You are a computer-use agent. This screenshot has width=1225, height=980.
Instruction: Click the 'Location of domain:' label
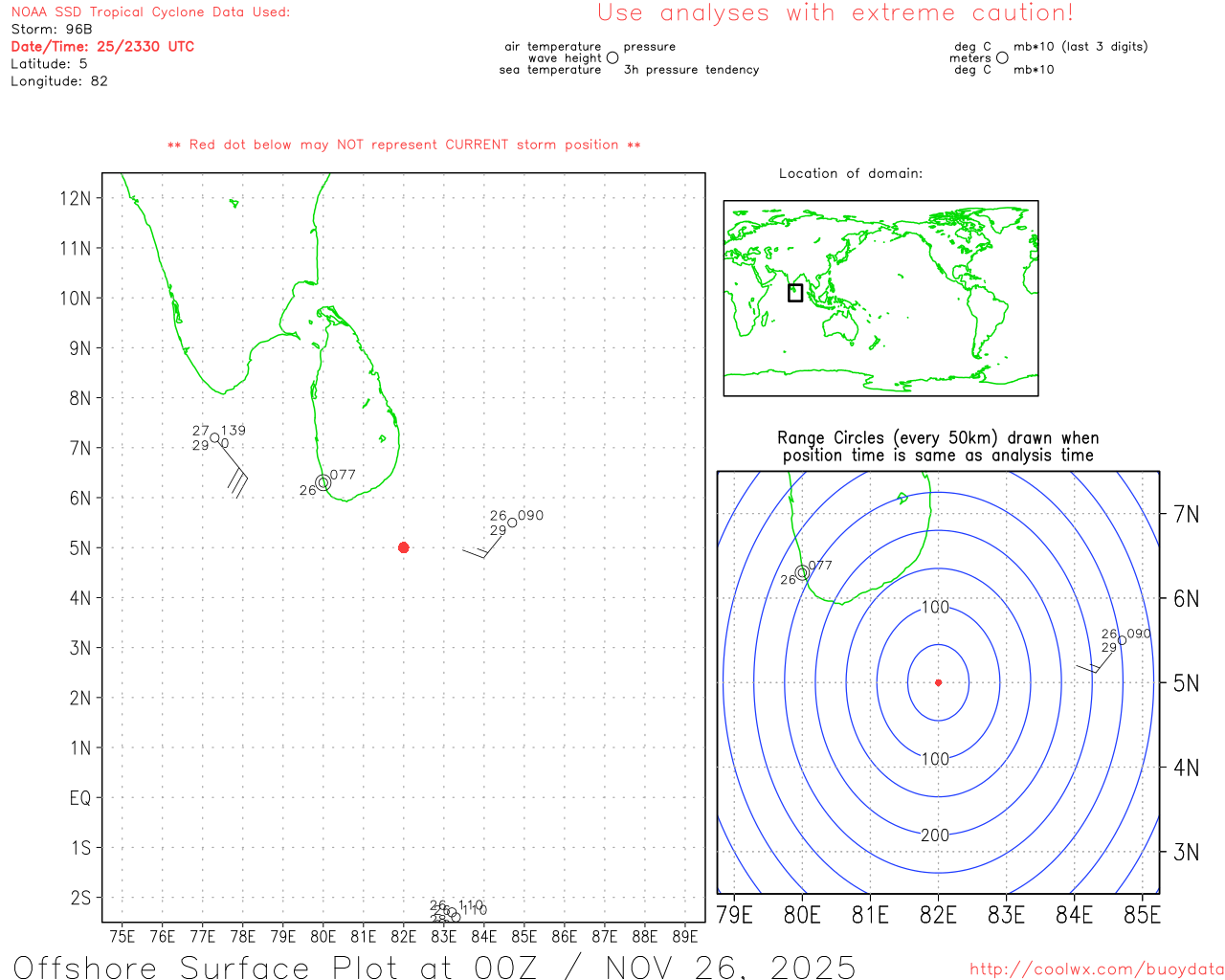851,173
